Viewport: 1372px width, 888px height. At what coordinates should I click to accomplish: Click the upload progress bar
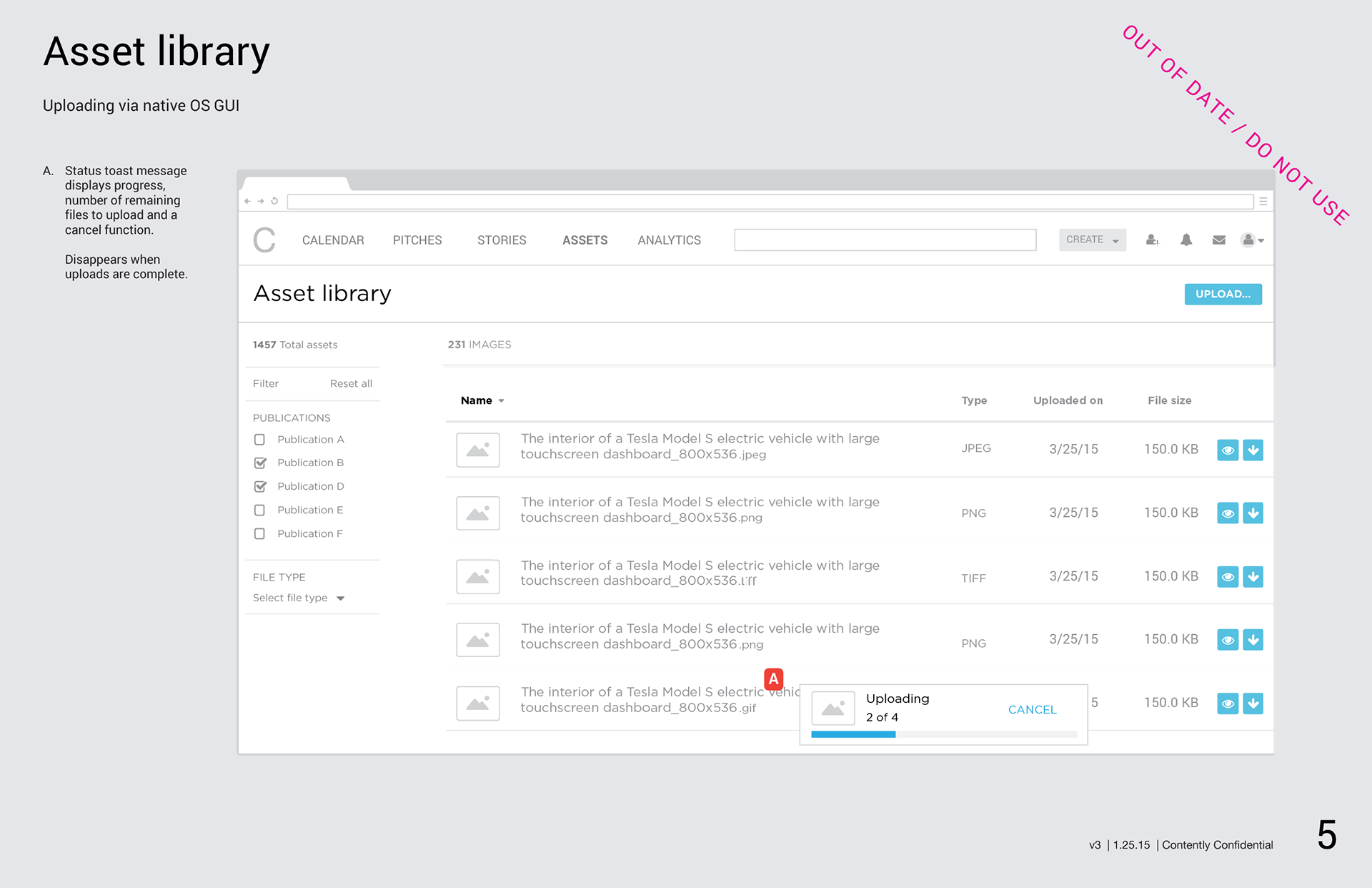(x=944, y=734)
